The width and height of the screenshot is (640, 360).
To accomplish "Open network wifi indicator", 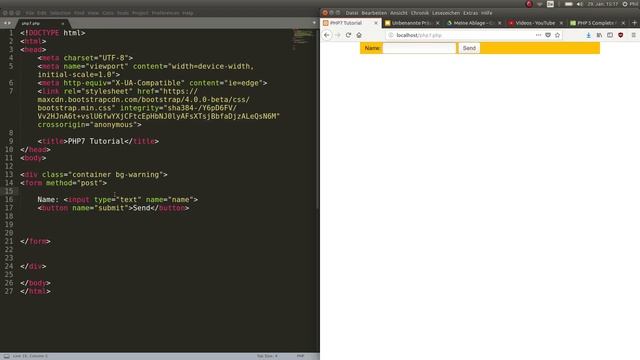I will coord(540,4).
